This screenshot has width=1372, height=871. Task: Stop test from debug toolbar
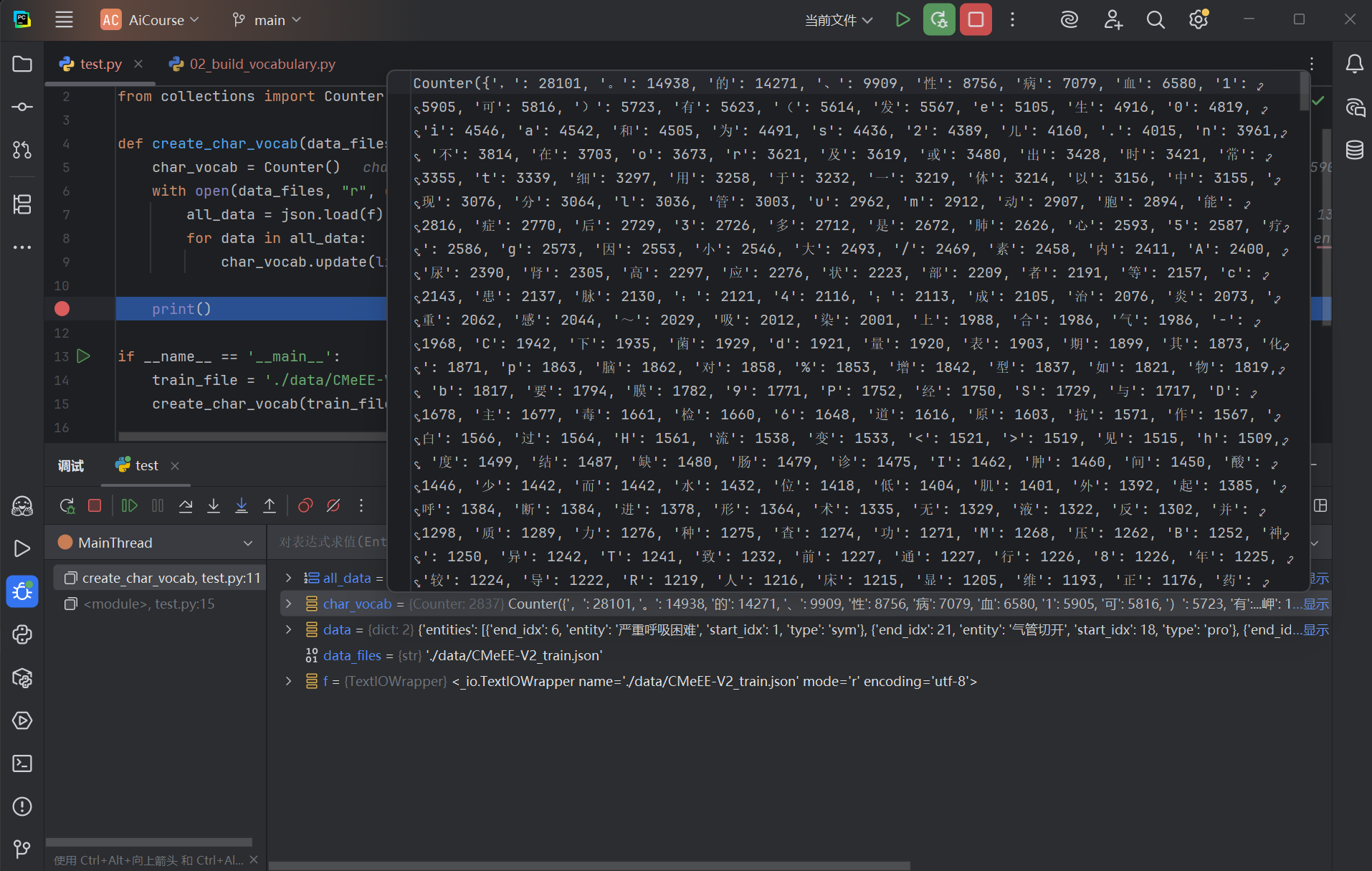point(95,506)
